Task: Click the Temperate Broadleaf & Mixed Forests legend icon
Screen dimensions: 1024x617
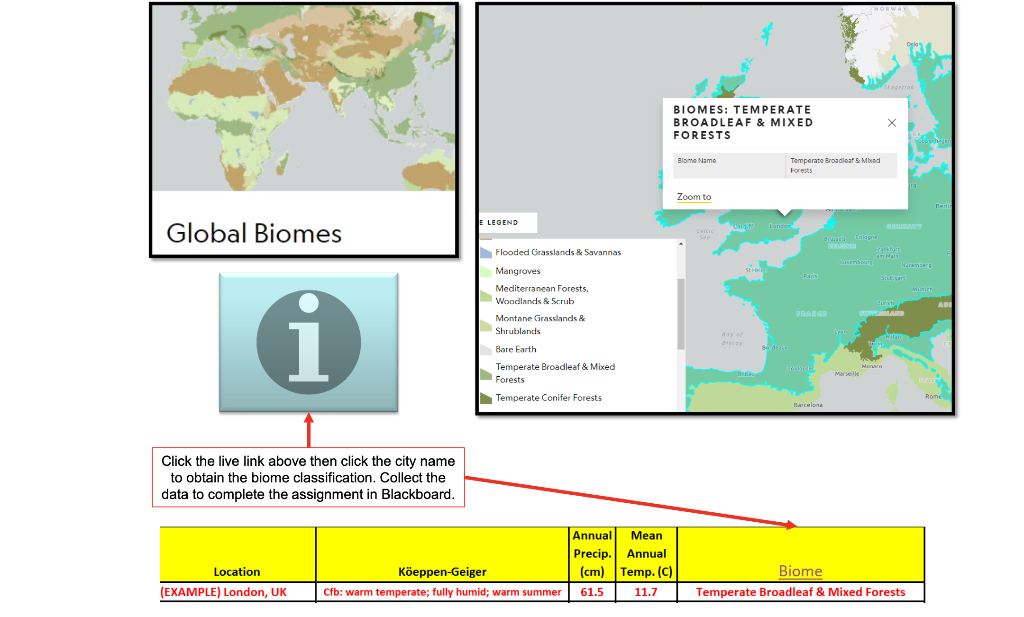Action: coord(484,372)
